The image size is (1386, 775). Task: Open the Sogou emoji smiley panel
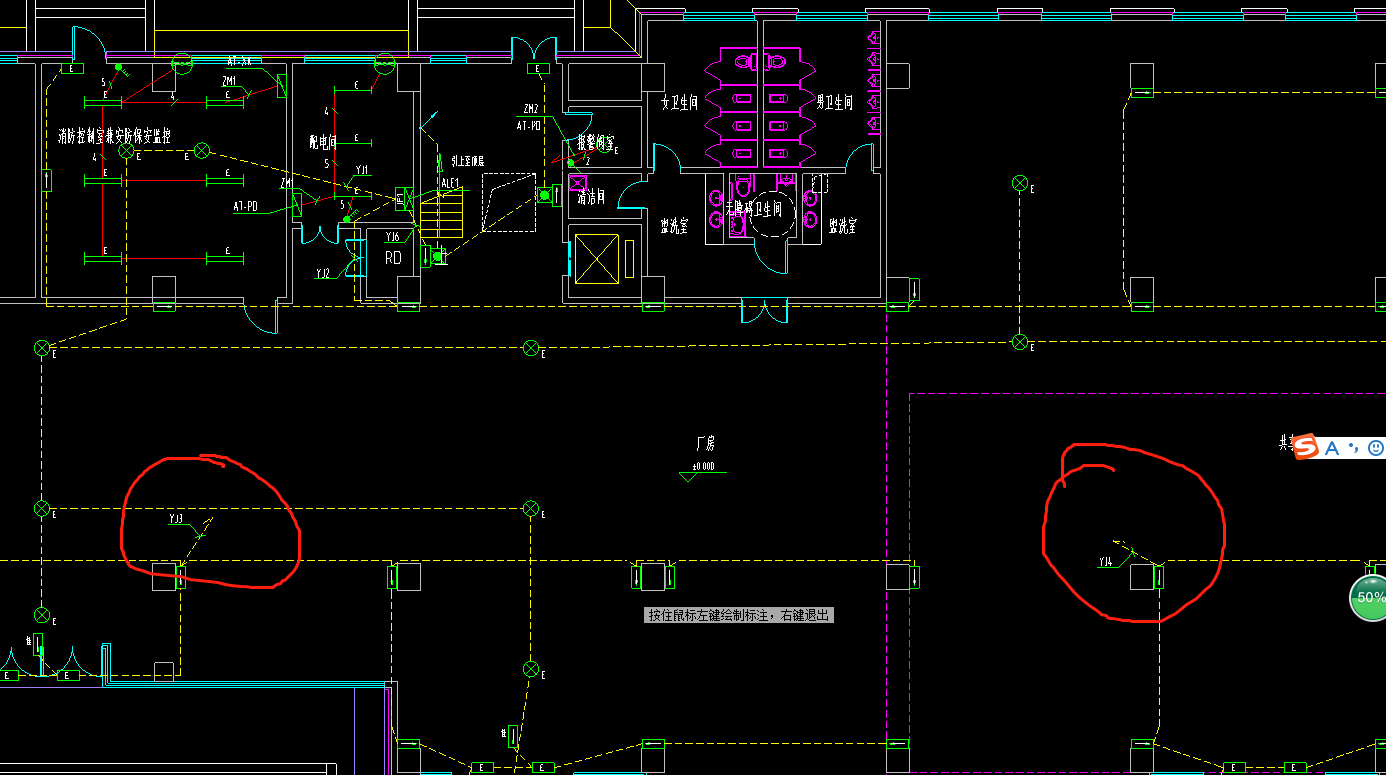pyautogui.click(x=1376, y=448)
